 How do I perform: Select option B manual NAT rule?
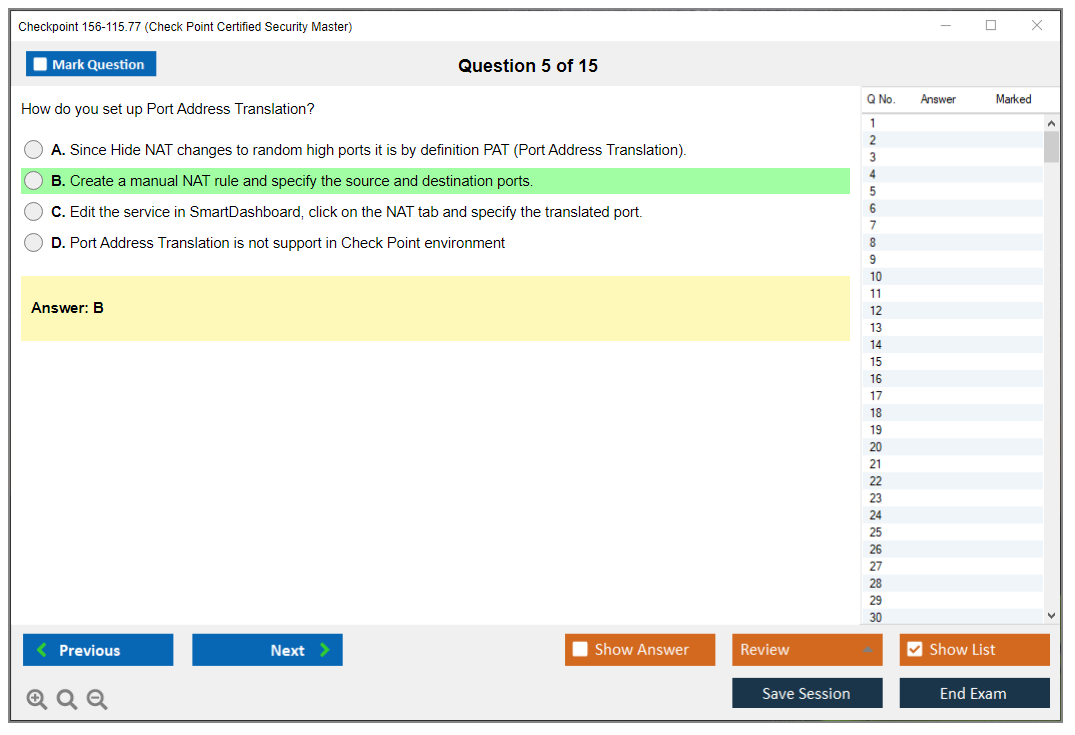33,181
